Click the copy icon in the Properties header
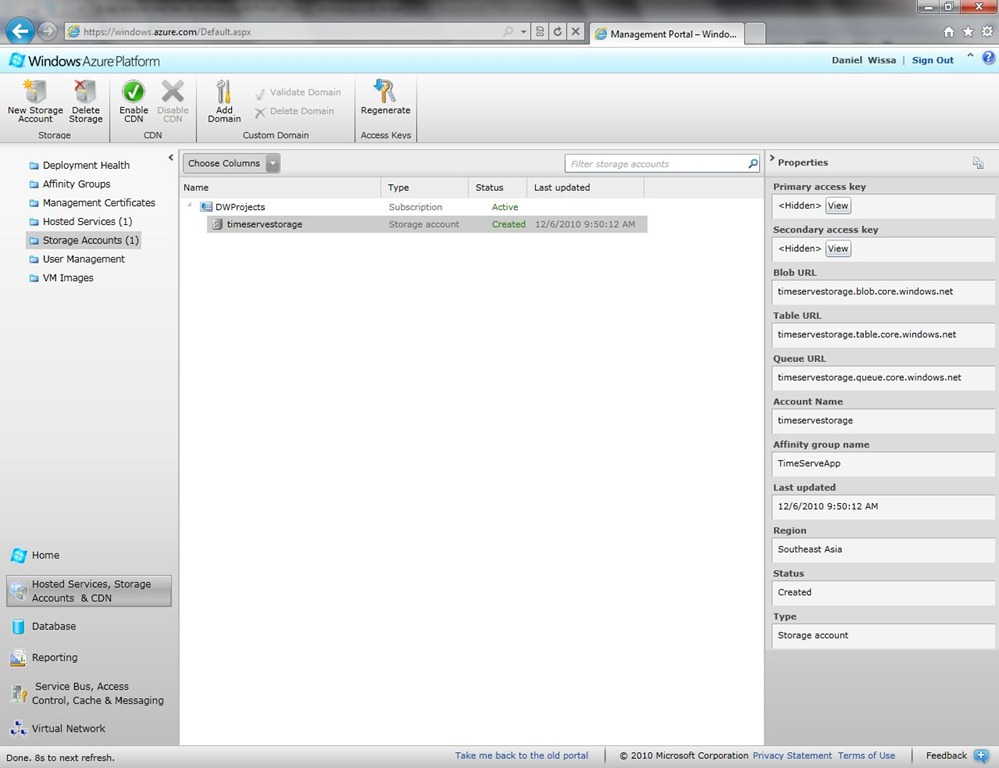The image size is (999, 768). pos(977,163)
